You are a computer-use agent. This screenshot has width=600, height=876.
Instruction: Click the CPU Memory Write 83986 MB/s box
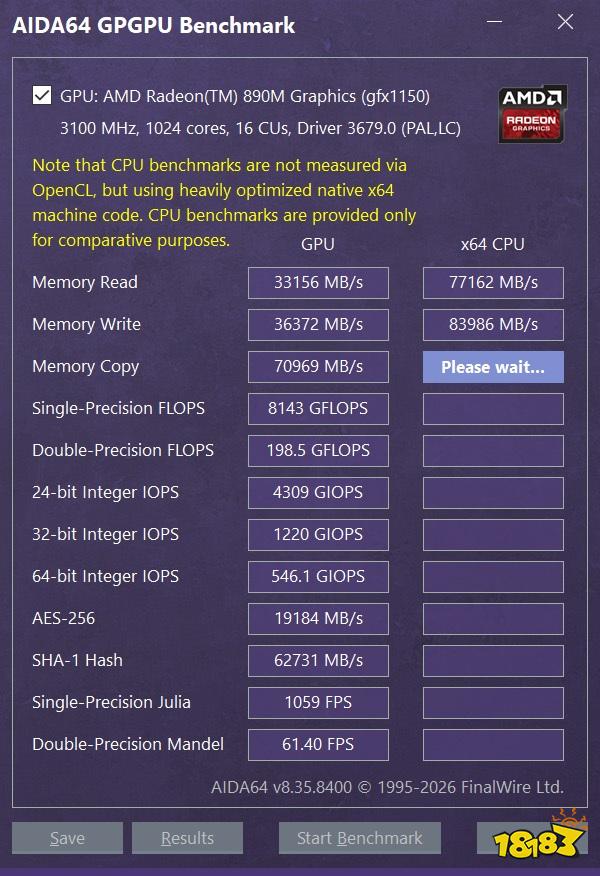(493, 325)
